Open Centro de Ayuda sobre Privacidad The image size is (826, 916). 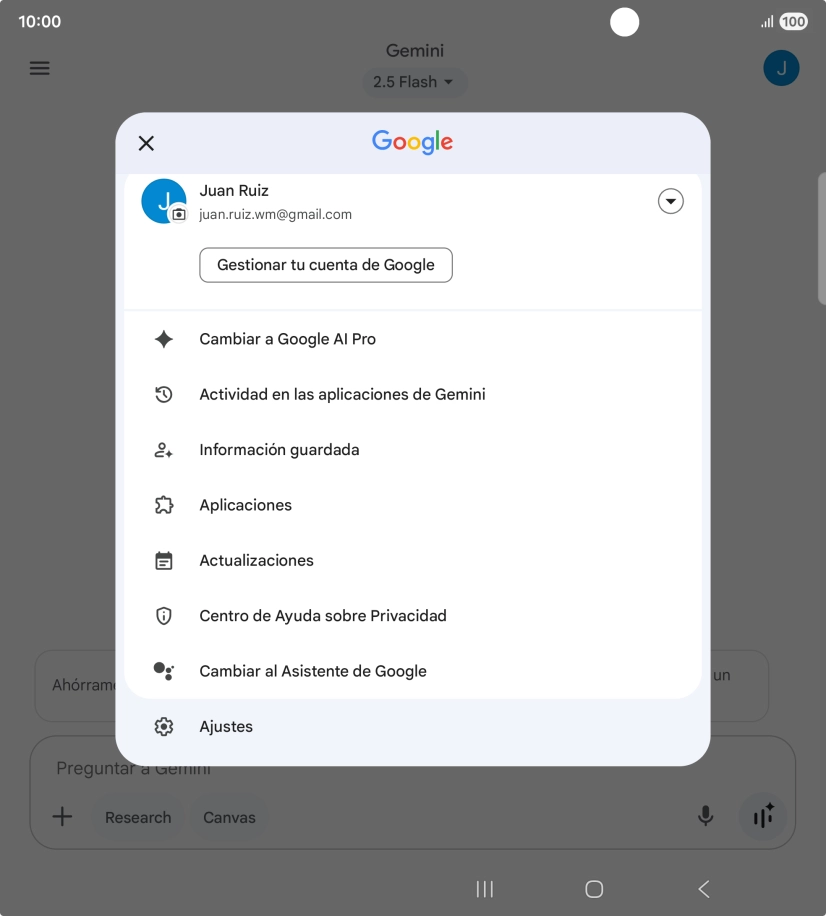click(x=413, y=616)
